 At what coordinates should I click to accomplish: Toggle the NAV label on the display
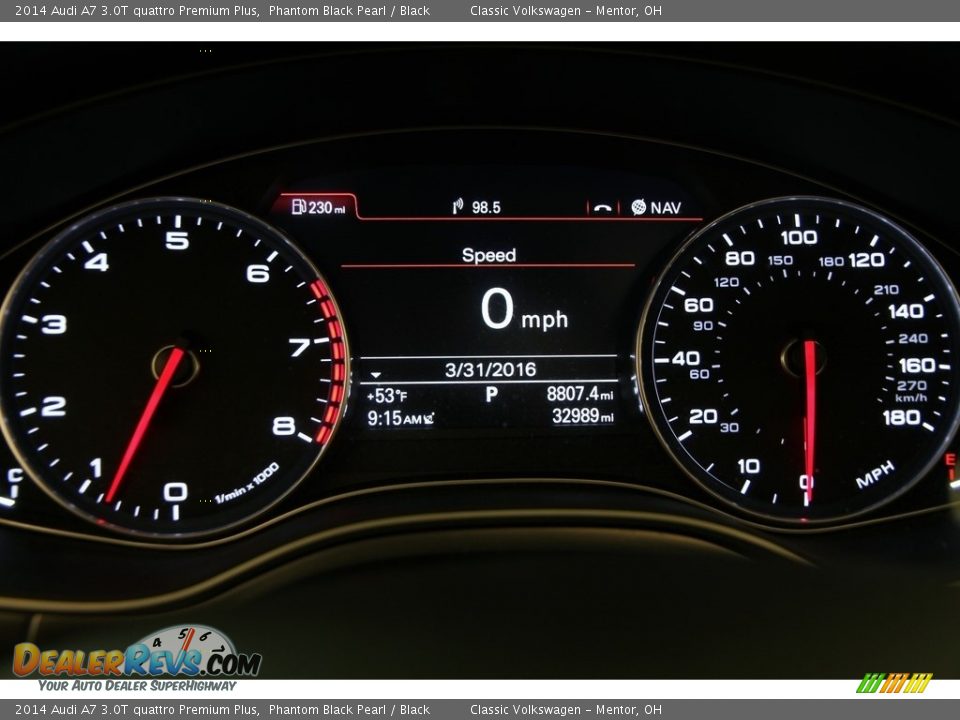pos(663,208)
